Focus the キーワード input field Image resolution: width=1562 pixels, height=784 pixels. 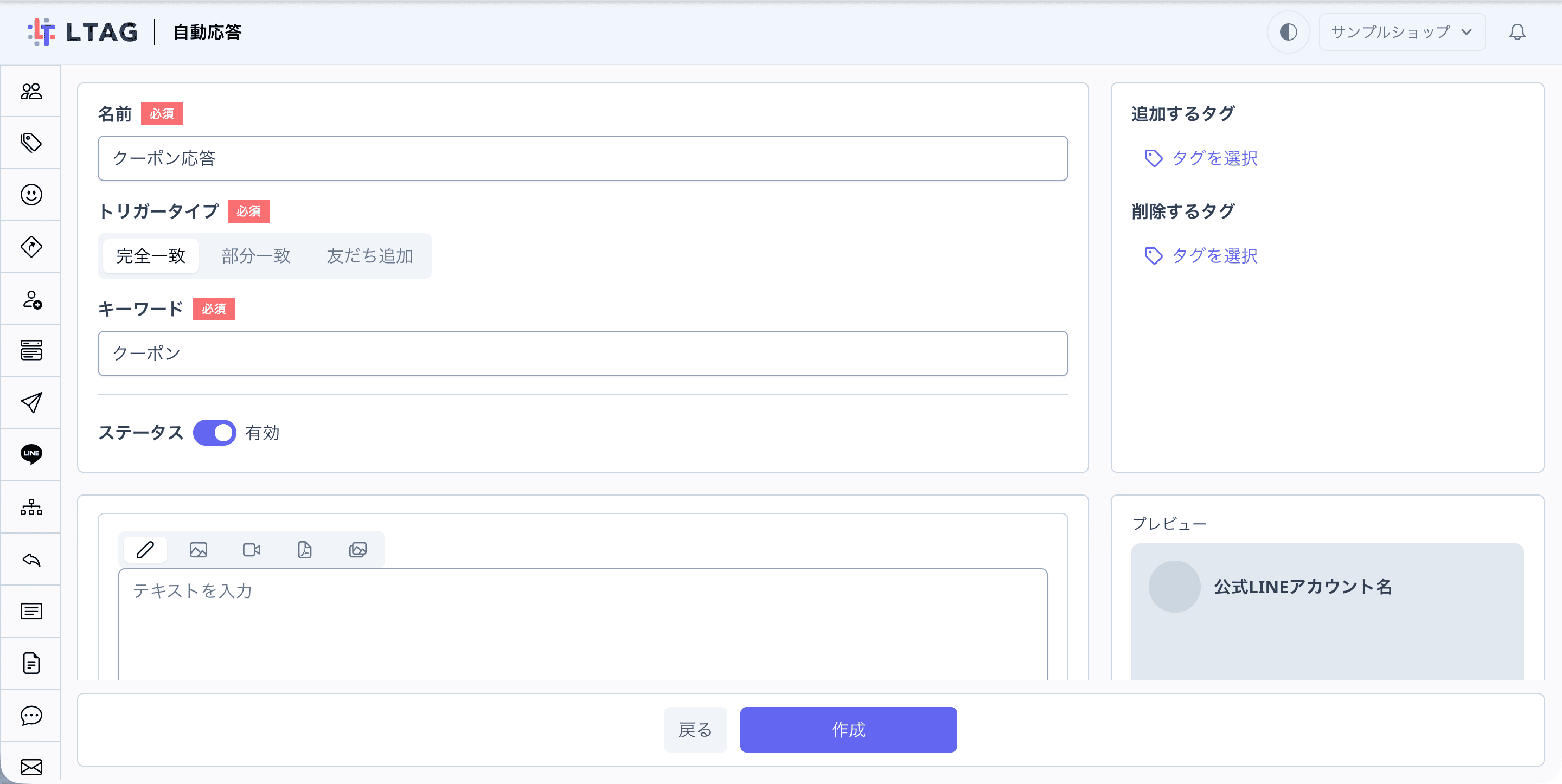(x=582, y=354)
